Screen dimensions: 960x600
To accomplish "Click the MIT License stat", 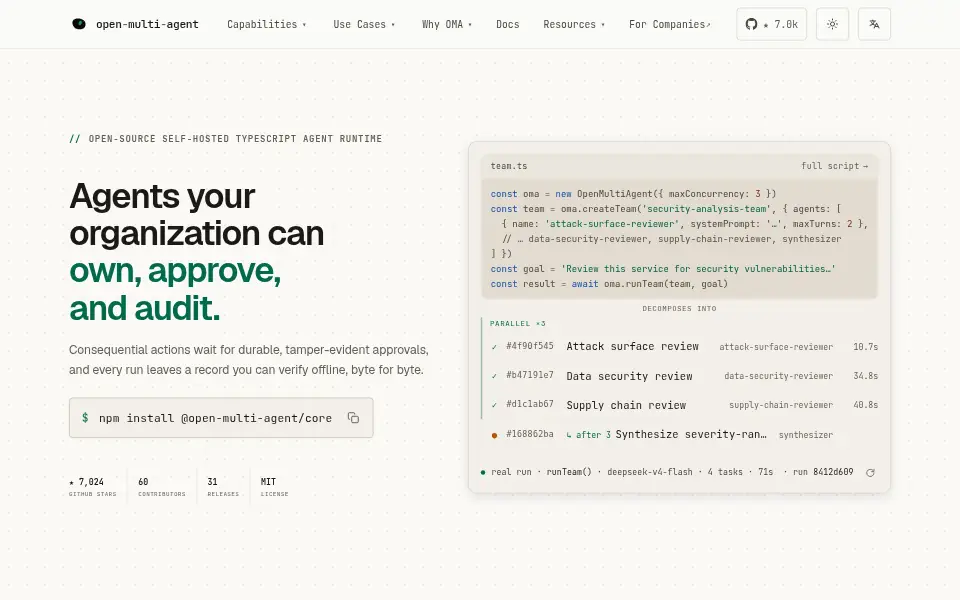I will (x=274, y=487).
